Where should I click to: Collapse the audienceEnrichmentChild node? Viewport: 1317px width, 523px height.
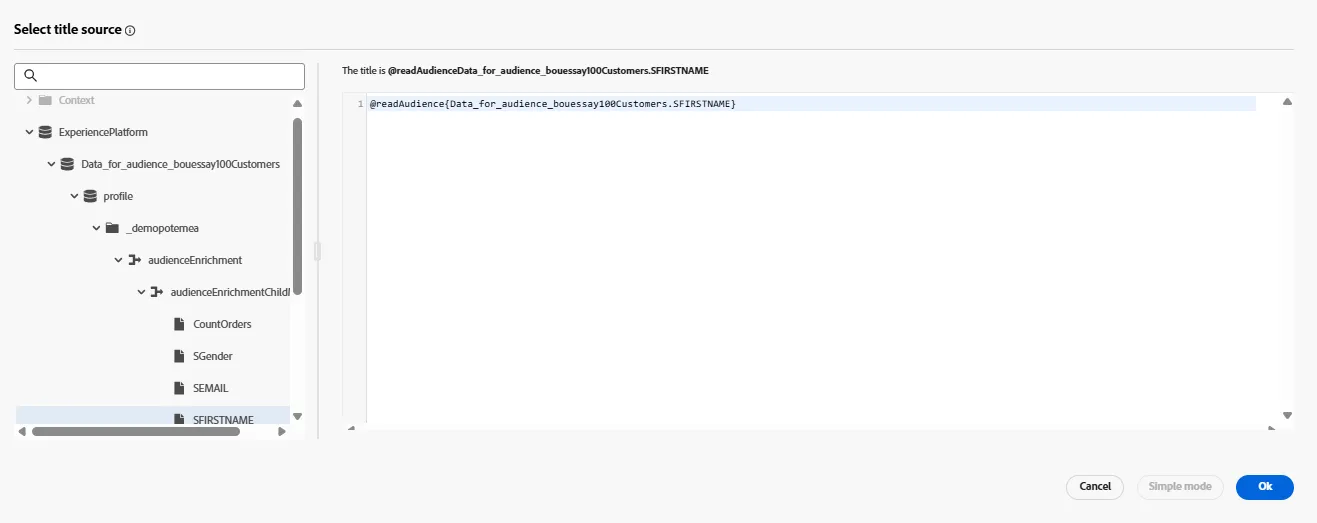pyautogui.click(x=141, y=292)
